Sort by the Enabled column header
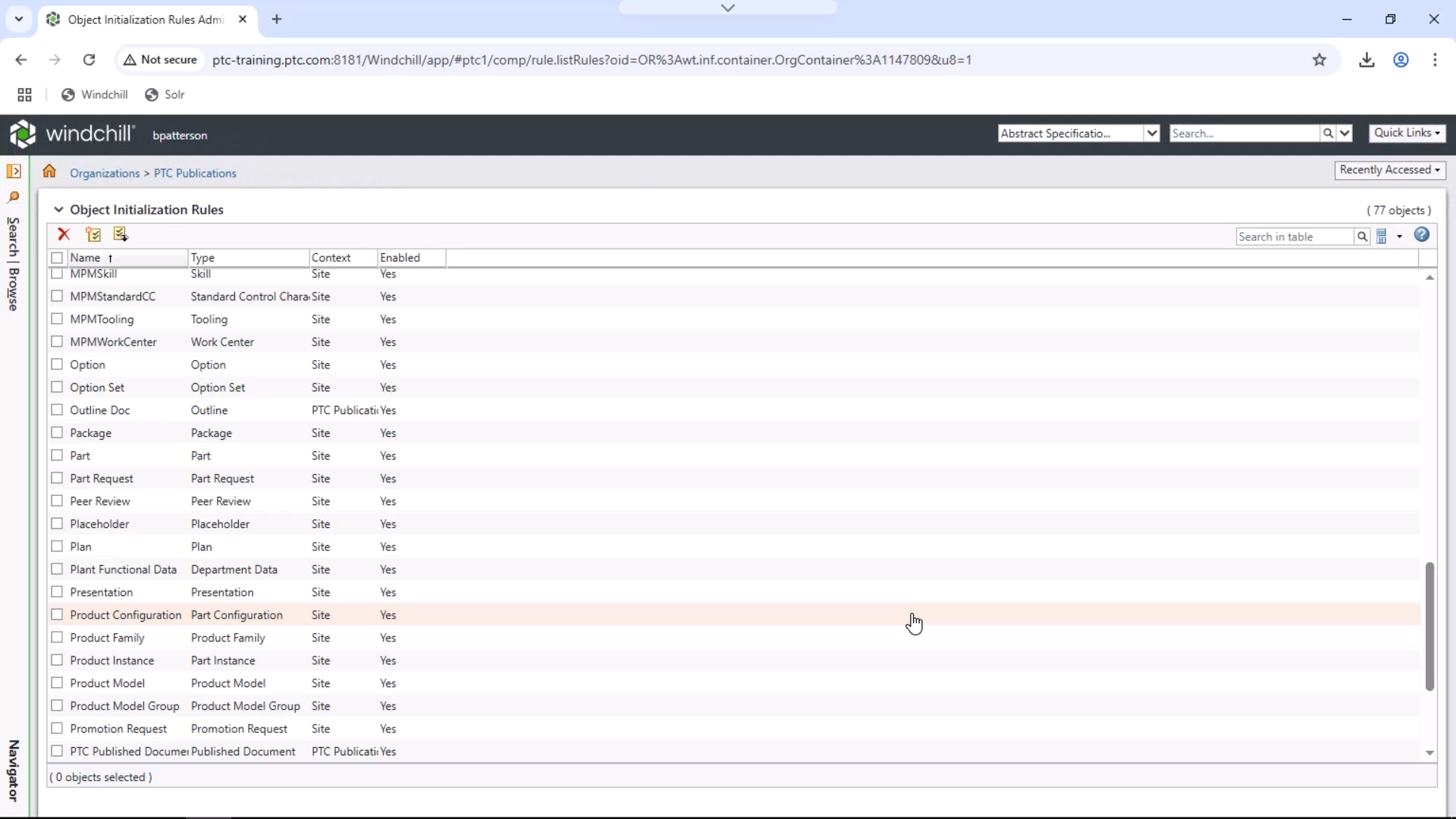The width and height of the screenshot is (1456, 819). tap(411, 258)
